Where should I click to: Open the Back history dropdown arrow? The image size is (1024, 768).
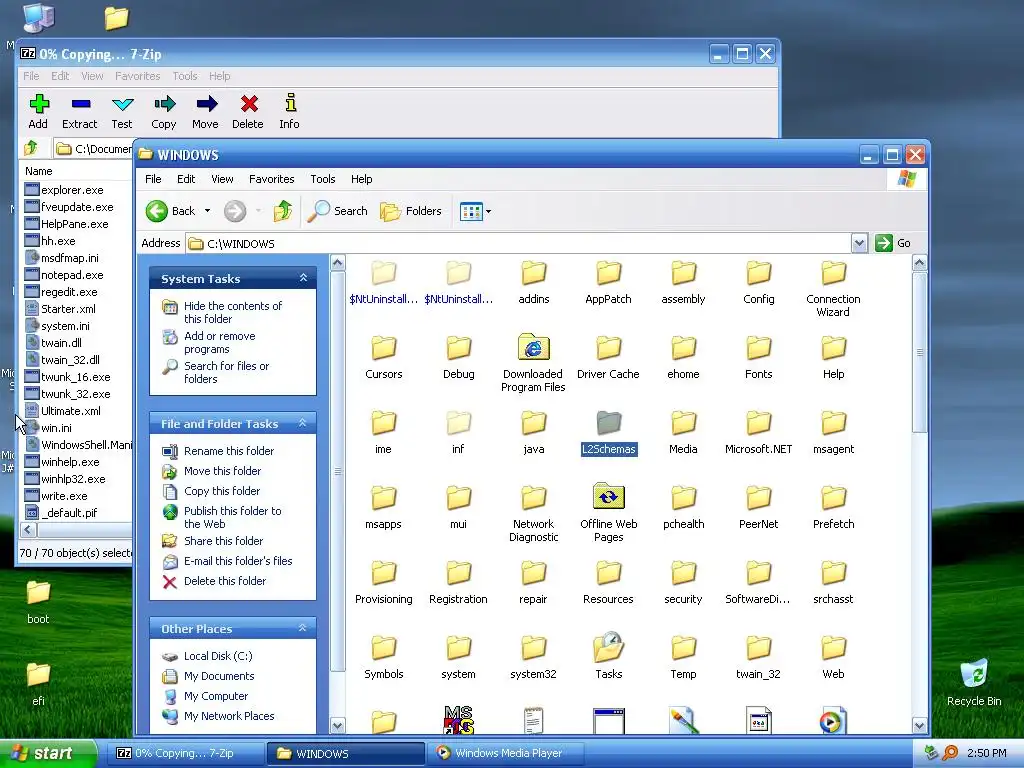(x=208, y=211)
